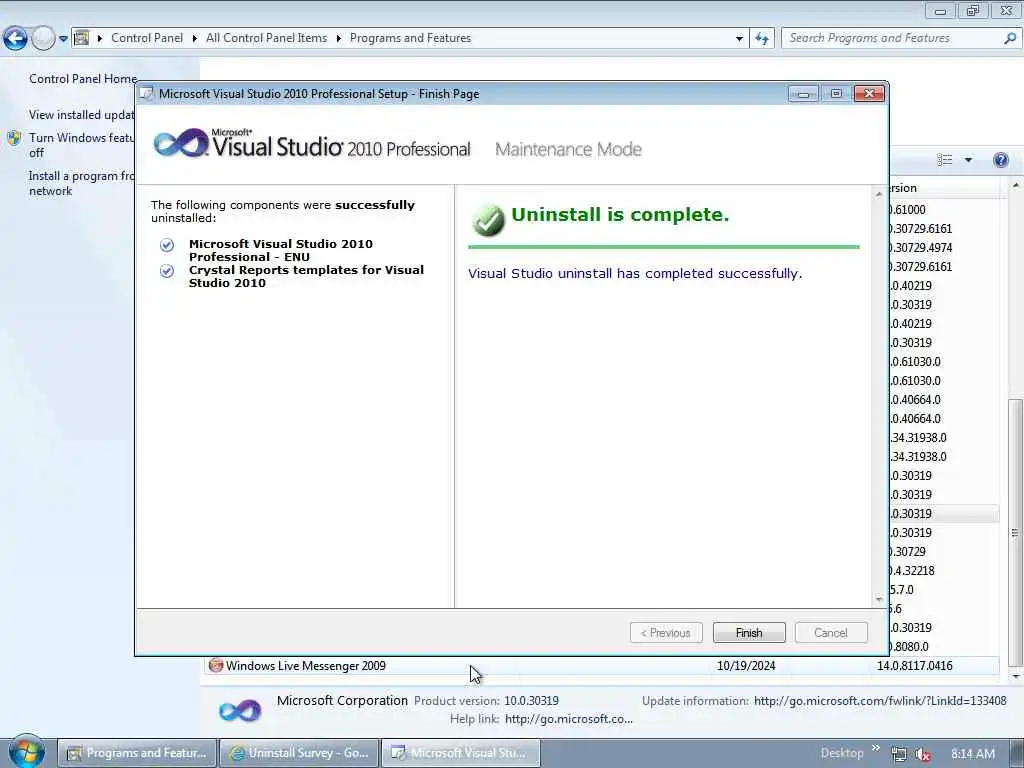This screenshot has height=768, width=1024.
Task: Click the Back arrow in Control Panel window
Action: 16,39
